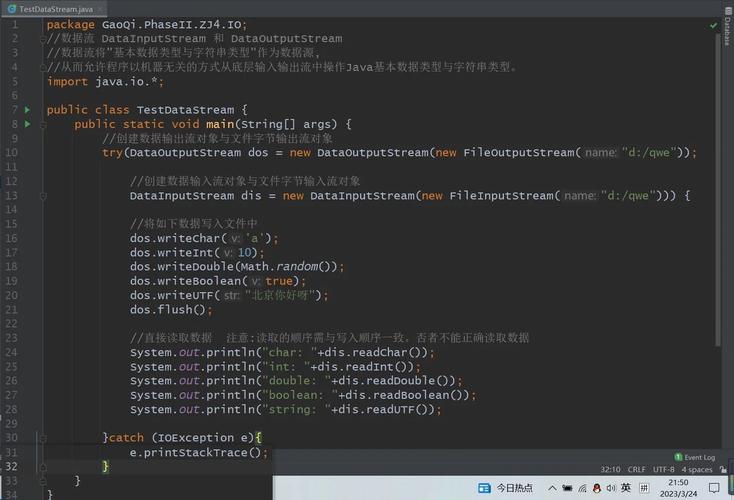Show hidden system tray icons chevron
This screenshot has height=500, width=734.
(x=552, y=488)
